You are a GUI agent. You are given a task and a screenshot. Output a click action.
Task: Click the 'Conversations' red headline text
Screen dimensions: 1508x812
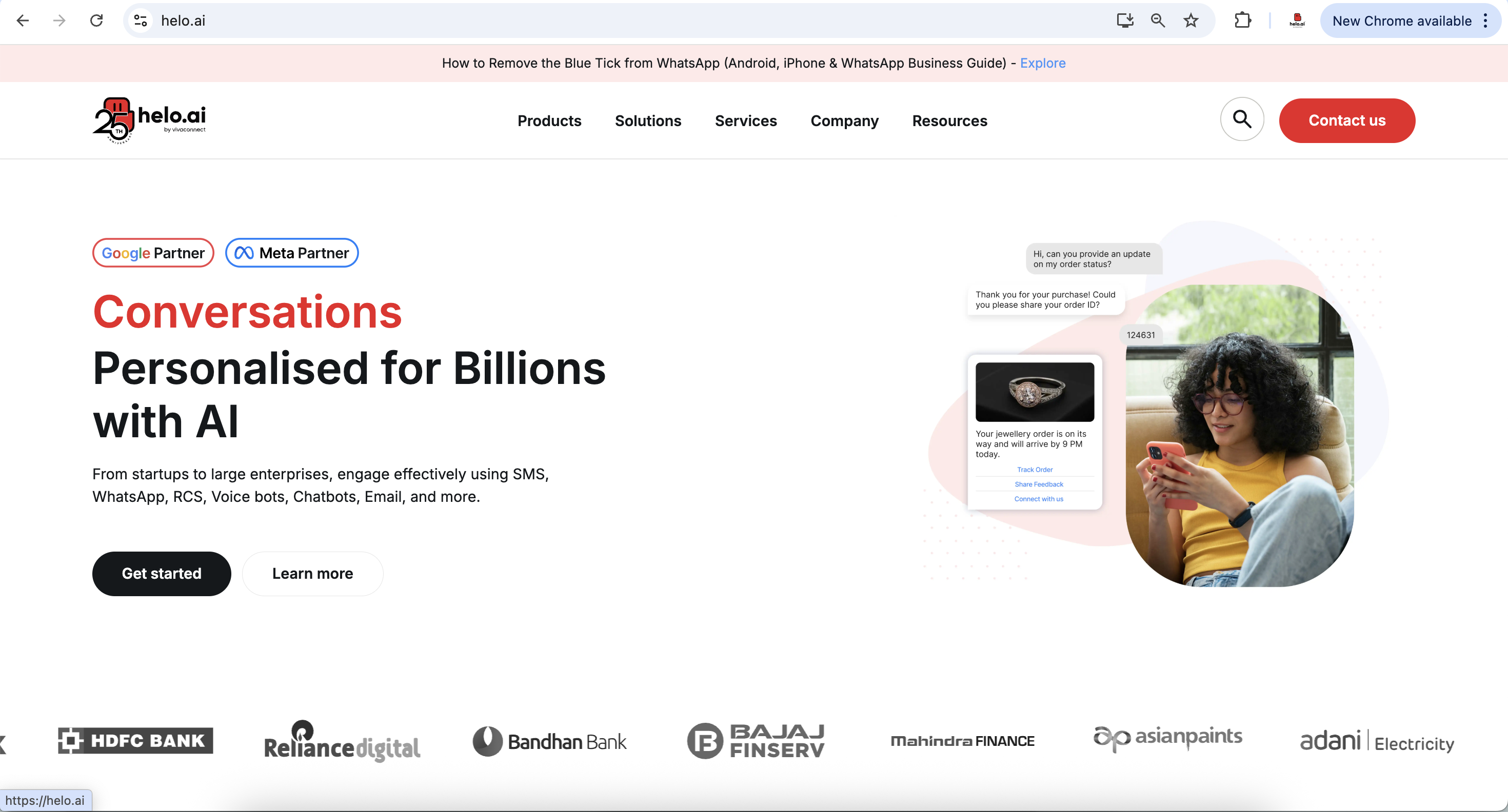(248, 312)
